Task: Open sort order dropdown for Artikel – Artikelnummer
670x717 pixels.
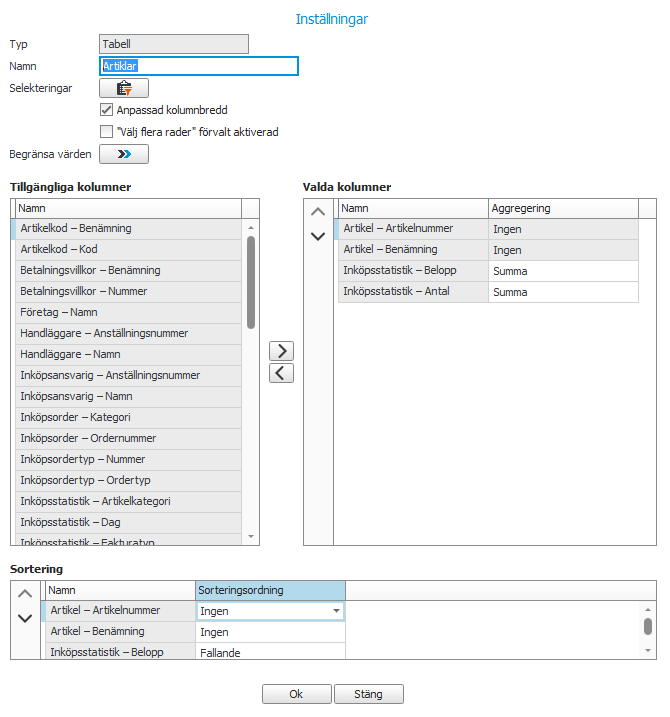Action: (336, 611)
